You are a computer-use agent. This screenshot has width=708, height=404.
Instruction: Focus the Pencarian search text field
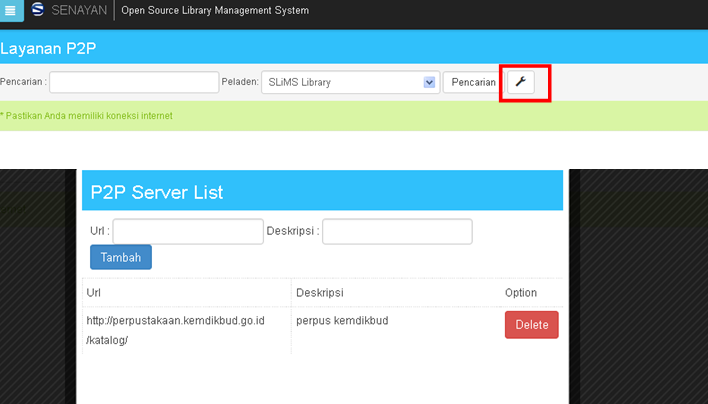coord(134,82)
